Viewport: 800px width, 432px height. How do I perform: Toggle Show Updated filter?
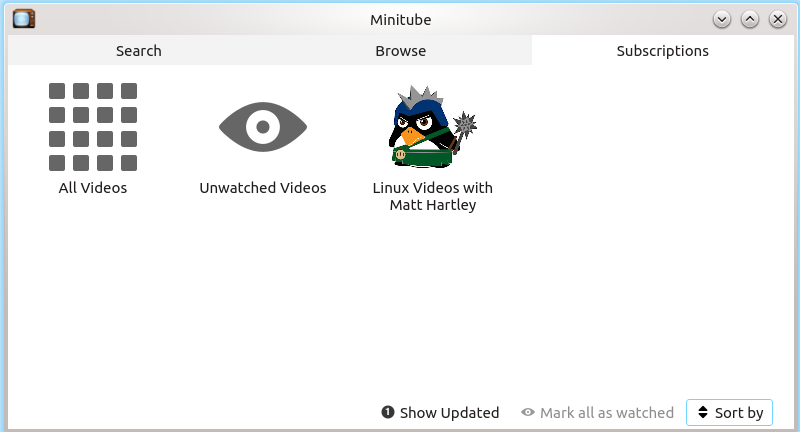[440, 412]
